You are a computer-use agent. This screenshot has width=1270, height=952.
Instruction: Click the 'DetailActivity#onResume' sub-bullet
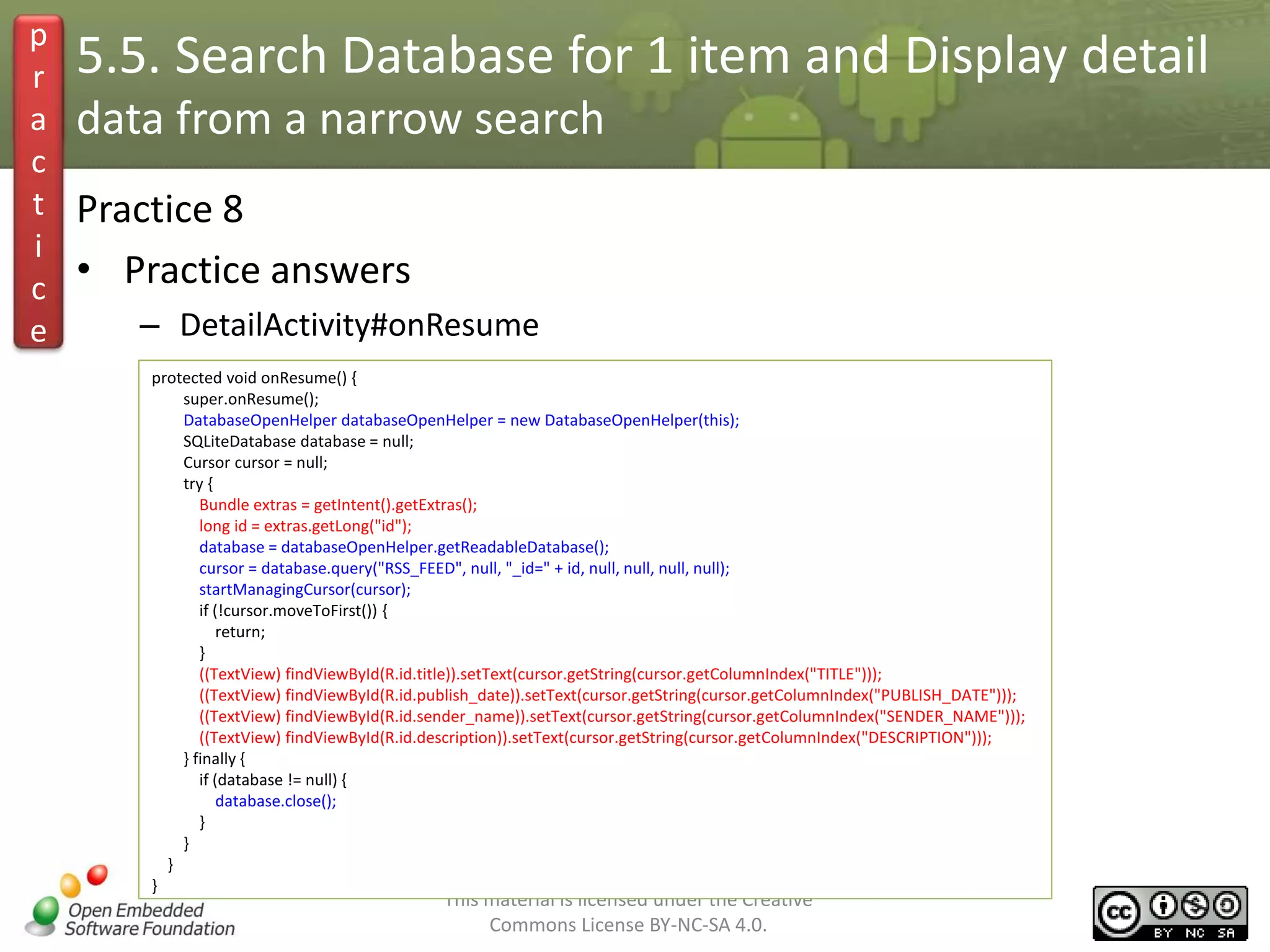[360, 325]
